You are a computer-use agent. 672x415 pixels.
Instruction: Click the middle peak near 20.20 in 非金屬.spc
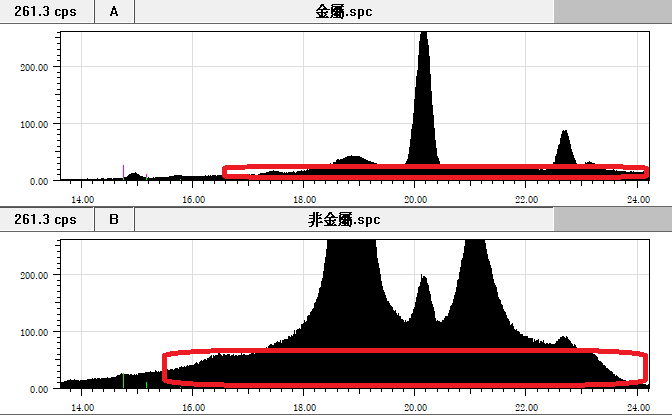point(423,300)
